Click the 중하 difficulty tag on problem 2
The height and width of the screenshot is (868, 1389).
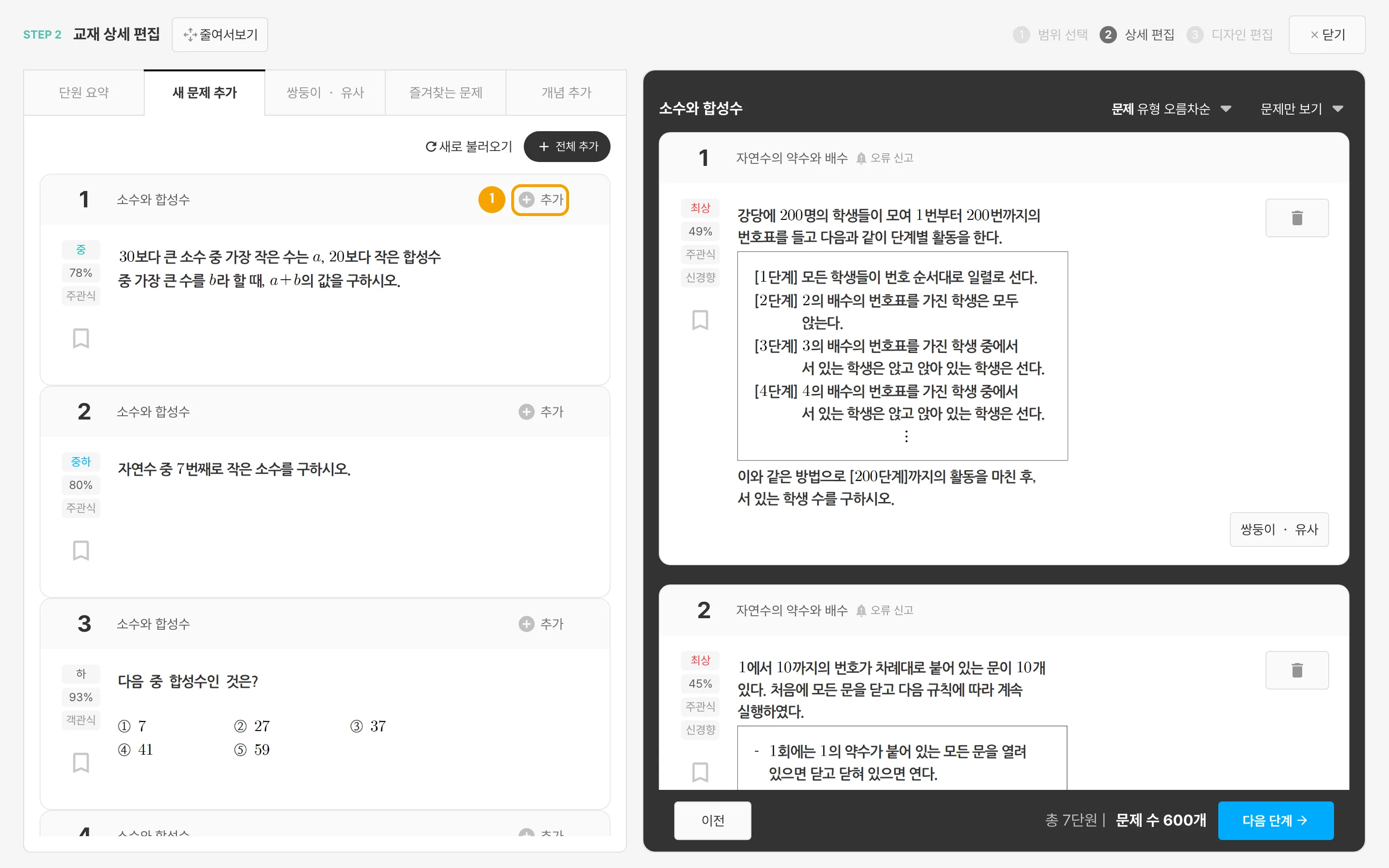[81, 462]
